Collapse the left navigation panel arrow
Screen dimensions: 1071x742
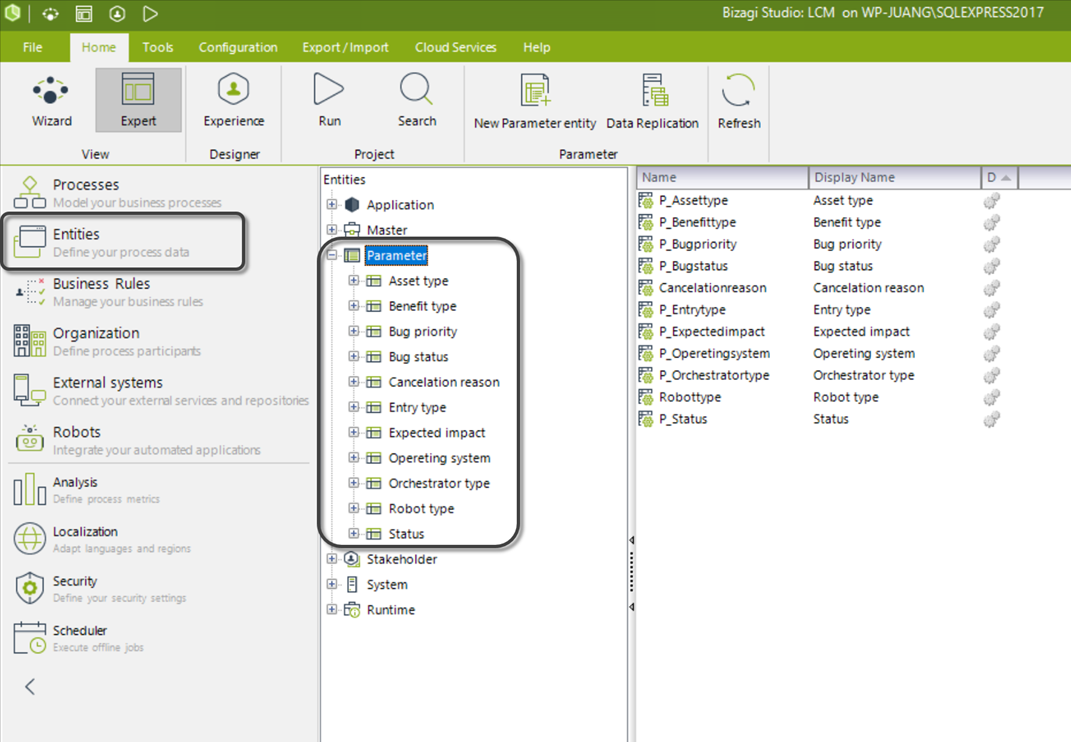coord(29,687)
